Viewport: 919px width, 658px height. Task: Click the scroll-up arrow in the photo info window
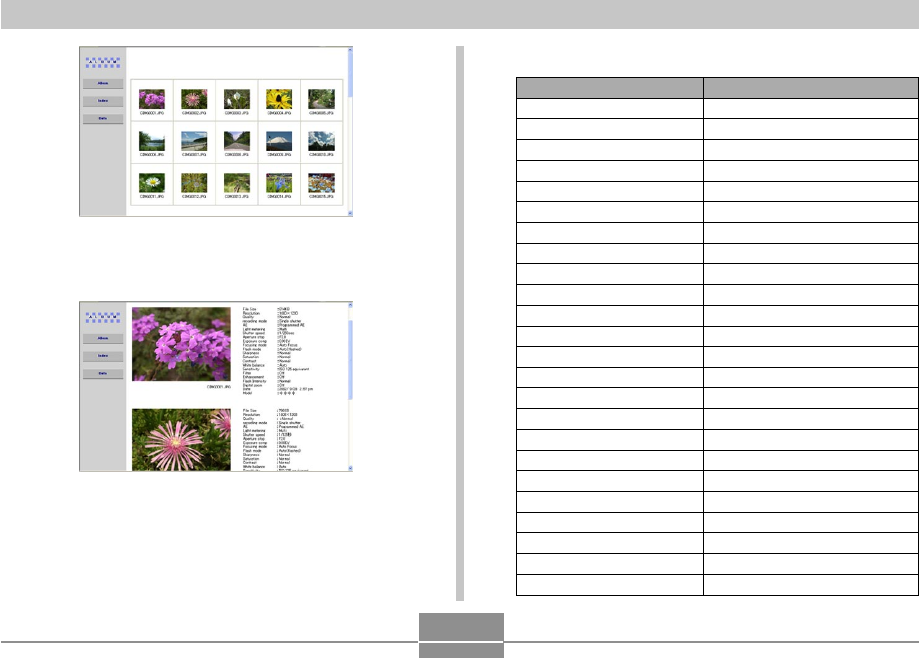(x=350, y=305)
